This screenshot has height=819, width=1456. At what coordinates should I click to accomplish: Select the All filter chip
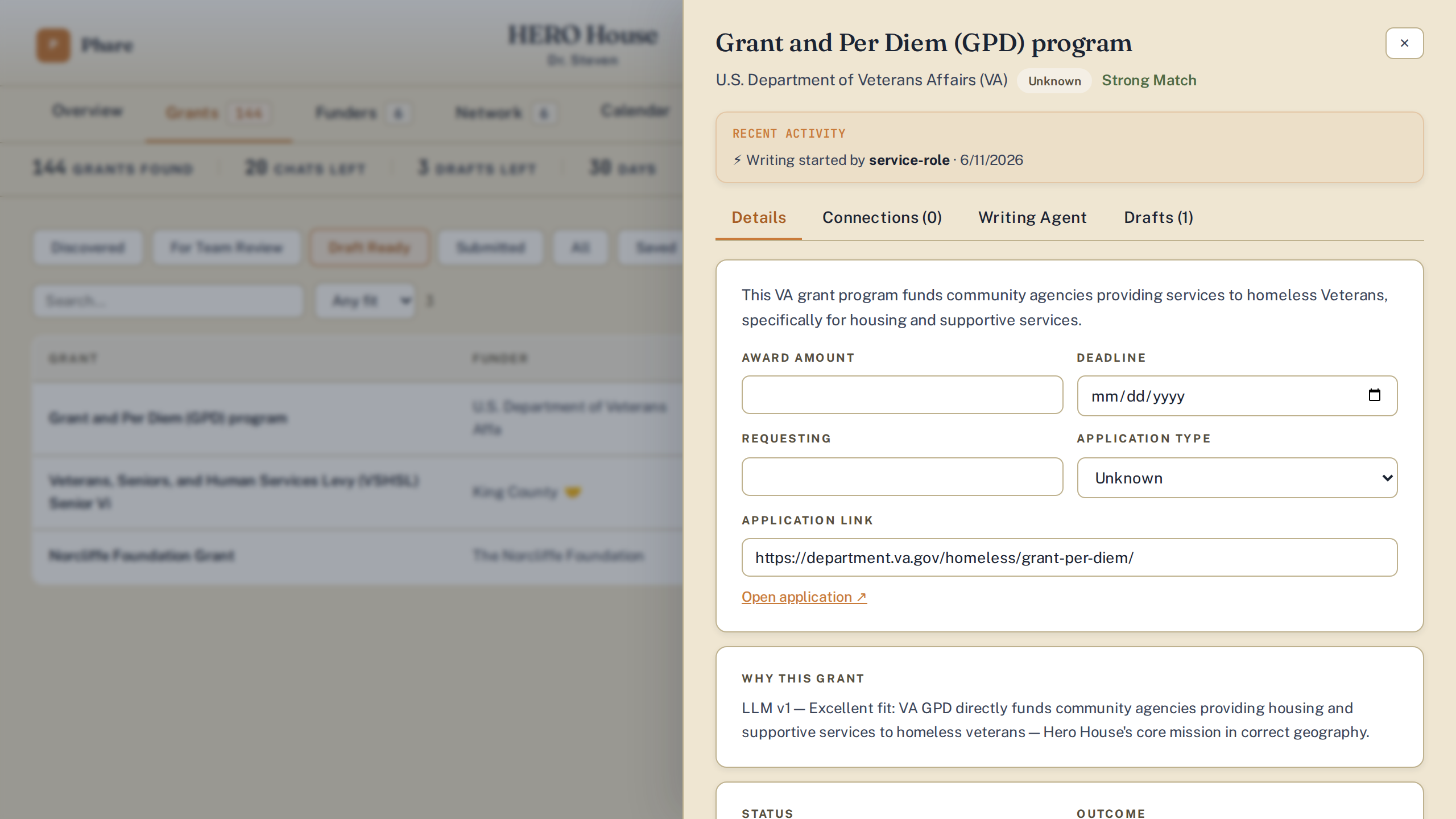(580, 247)
